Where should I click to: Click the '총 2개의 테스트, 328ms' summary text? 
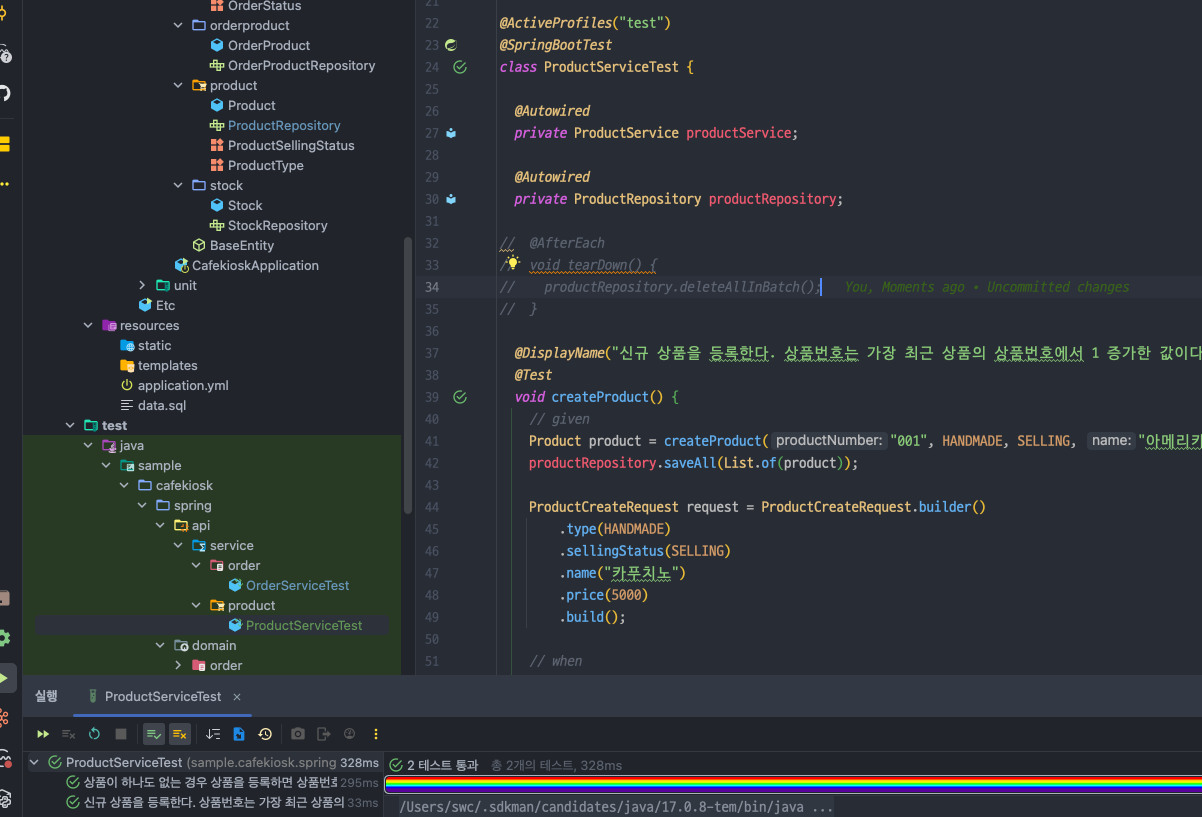coord(556,765)
